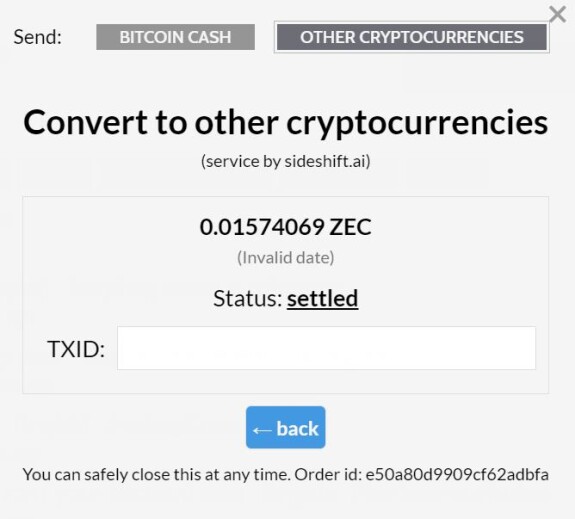Image resolution: width=575 pixels, height=519 pixels.
Task: Click the 0.01574069 amount value
Action: [262, 227]
